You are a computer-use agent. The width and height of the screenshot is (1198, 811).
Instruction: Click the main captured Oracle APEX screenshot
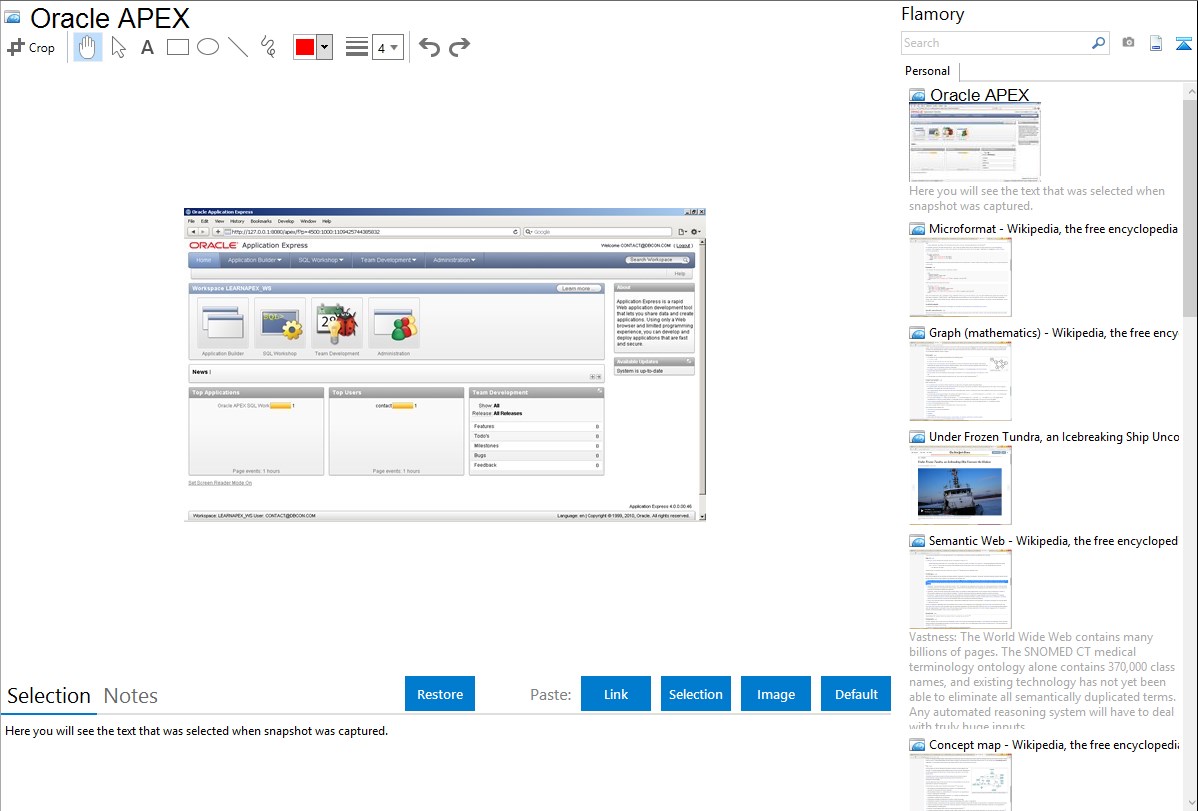coord(445,365)
